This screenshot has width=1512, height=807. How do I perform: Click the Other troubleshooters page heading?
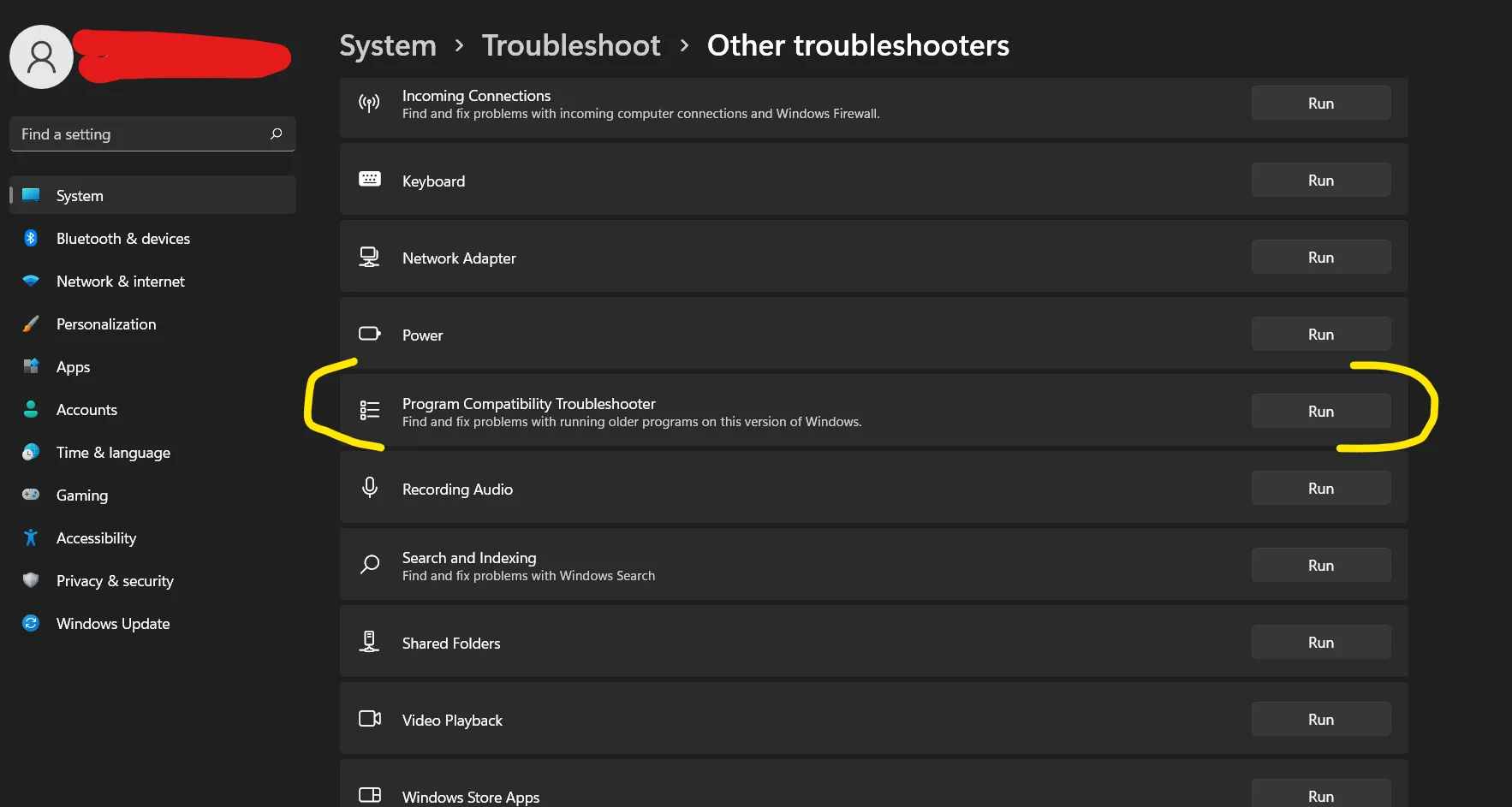[858, 45]
